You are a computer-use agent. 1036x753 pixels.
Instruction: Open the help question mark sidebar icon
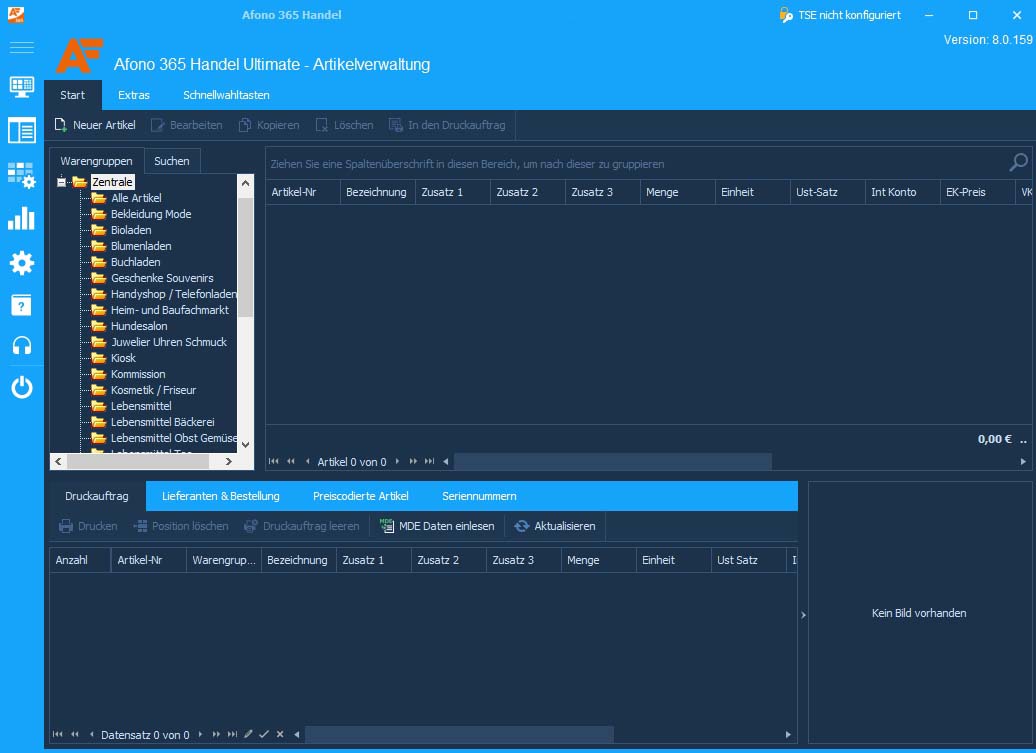coord(21,305)
